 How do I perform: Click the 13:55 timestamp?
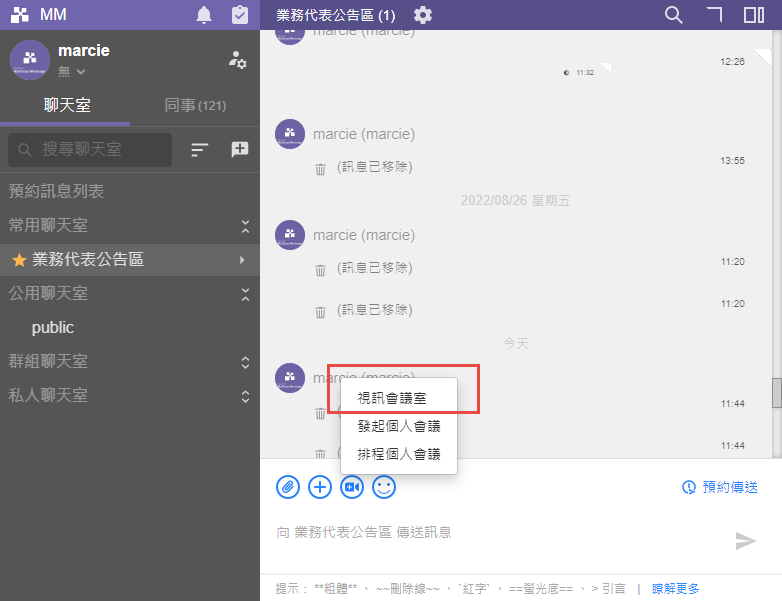(x=732, y=161)
